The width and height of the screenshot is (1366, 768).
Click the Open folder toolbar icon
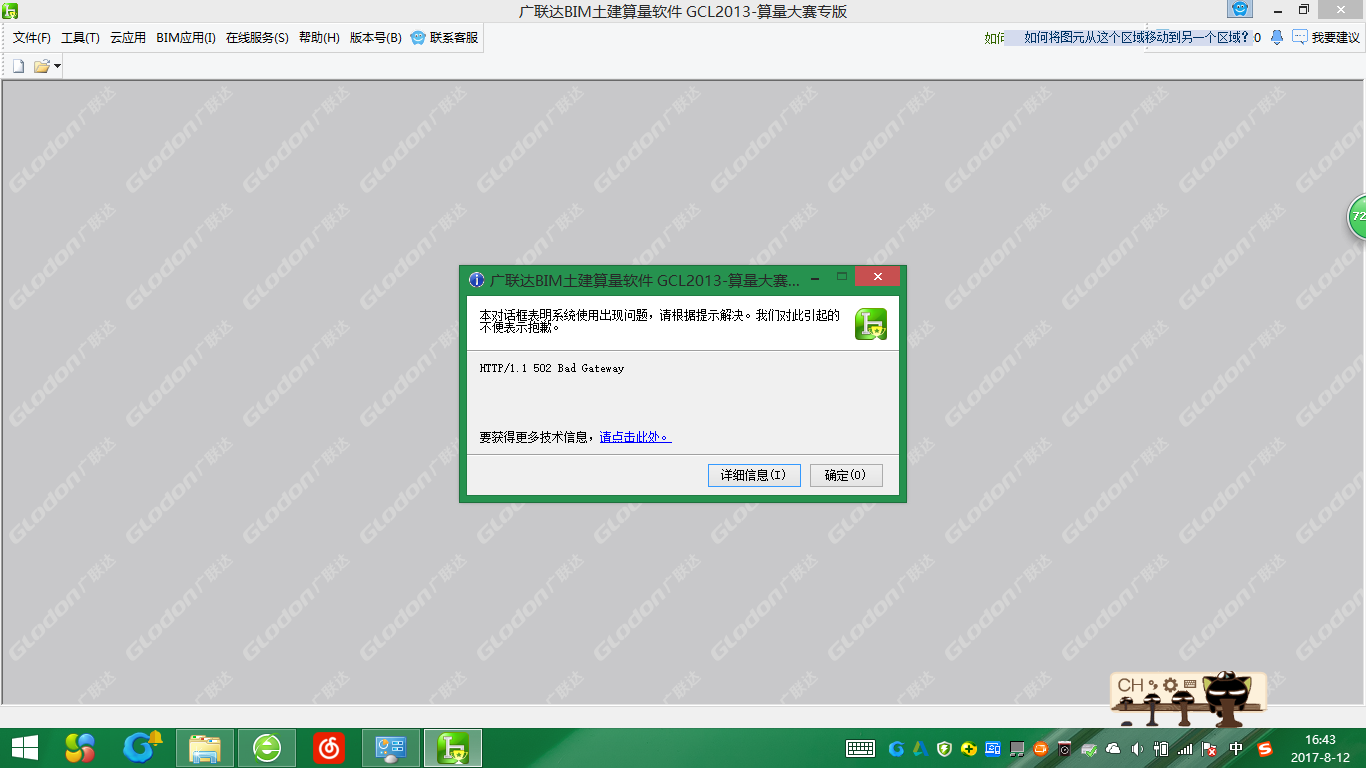pyautogui.click(x=42, y=66)
